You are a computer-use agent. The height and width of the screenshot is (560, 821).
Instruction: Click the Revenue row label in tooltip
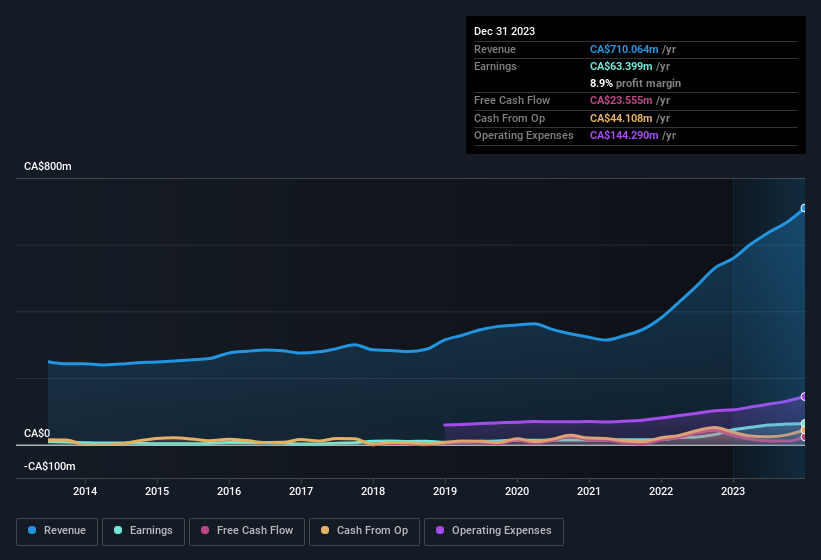coord(495,49)
